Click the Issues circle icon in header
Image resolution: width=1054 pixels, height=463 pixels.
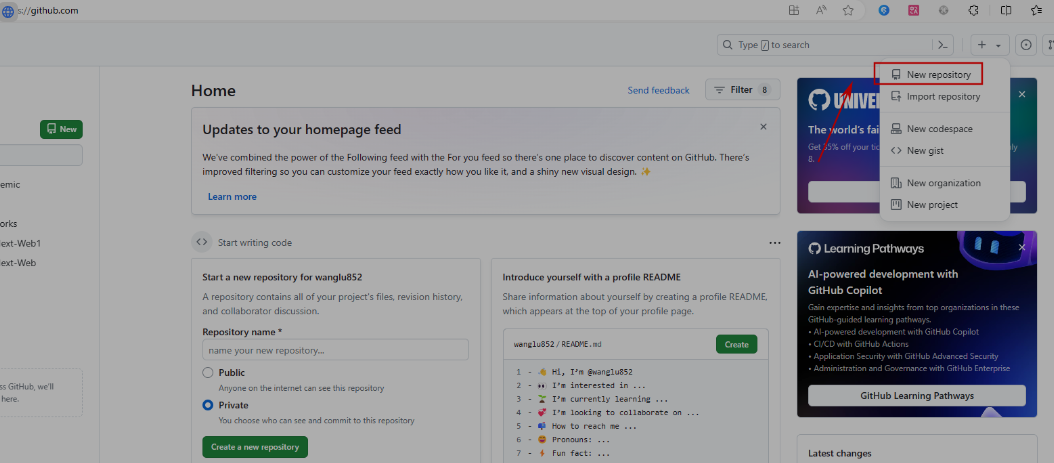pyautogui.click(x=1025, y=45)
